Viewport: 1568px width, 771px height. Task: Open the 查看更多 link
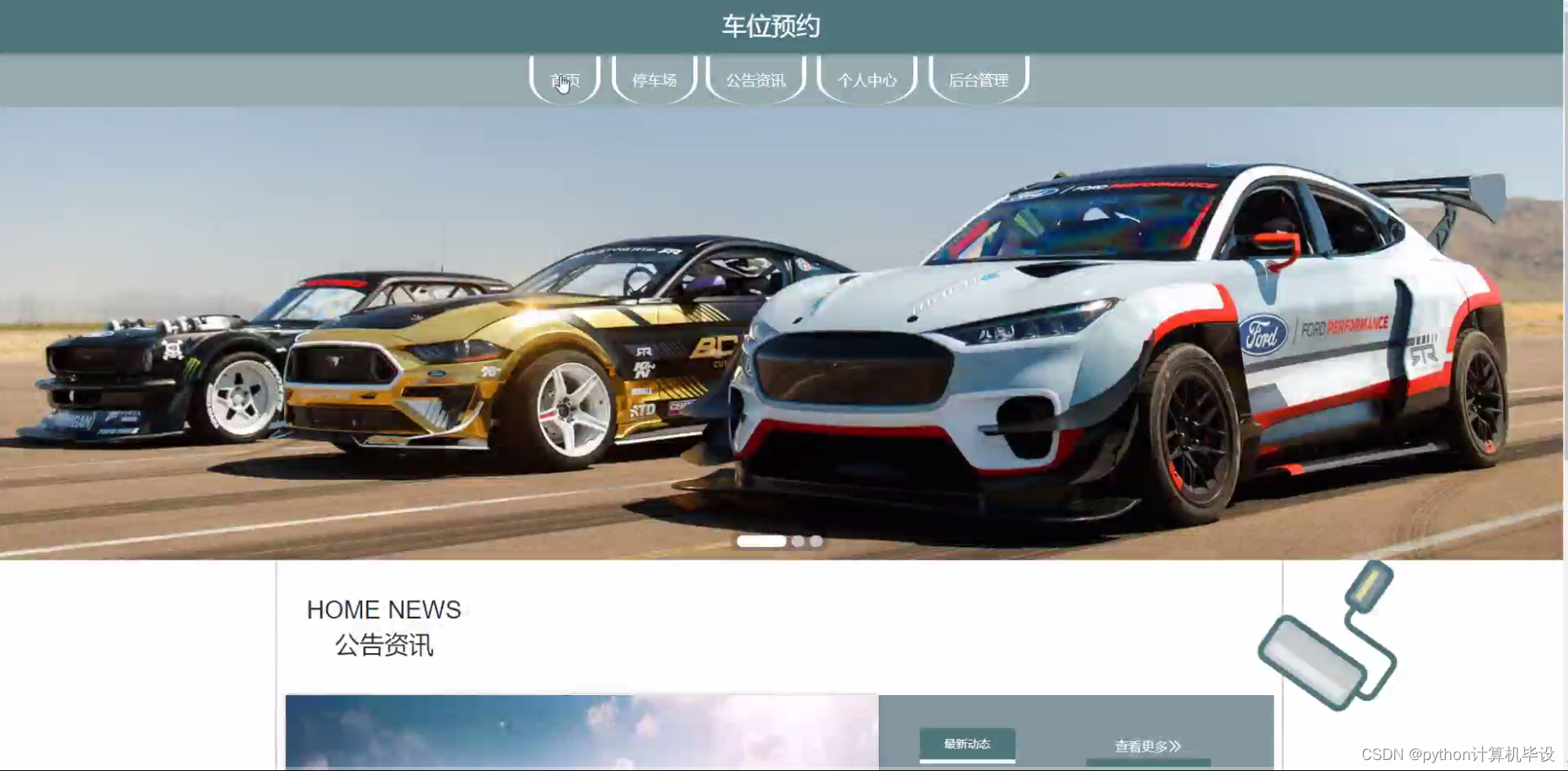coord(1148,747)
